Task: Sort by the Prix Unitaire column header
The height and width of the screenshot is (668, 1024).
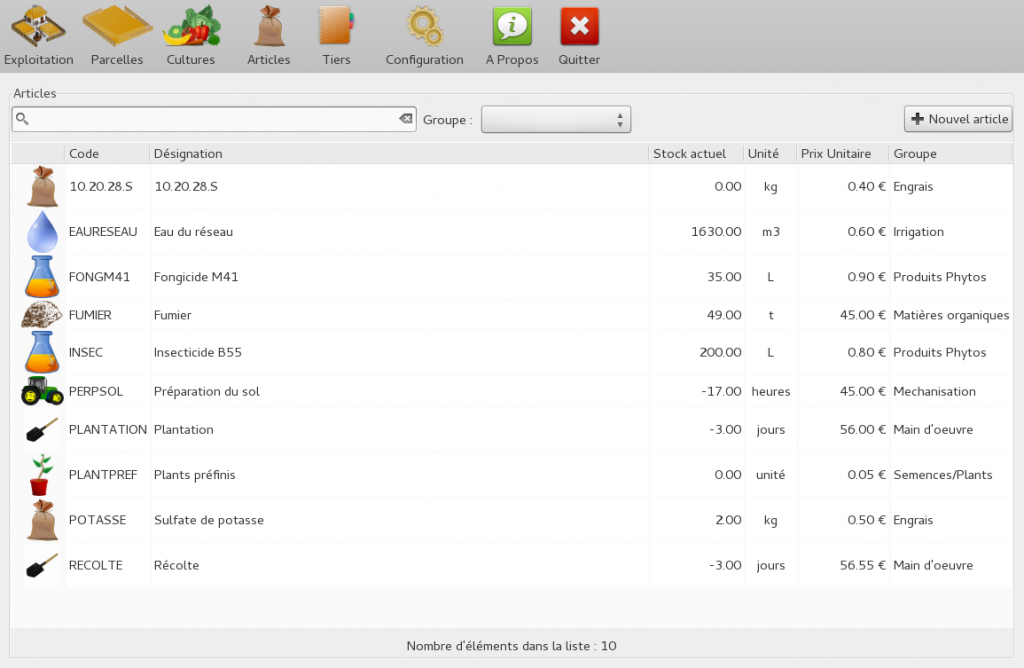Action: pyautogui.click(x=843, y=153)
